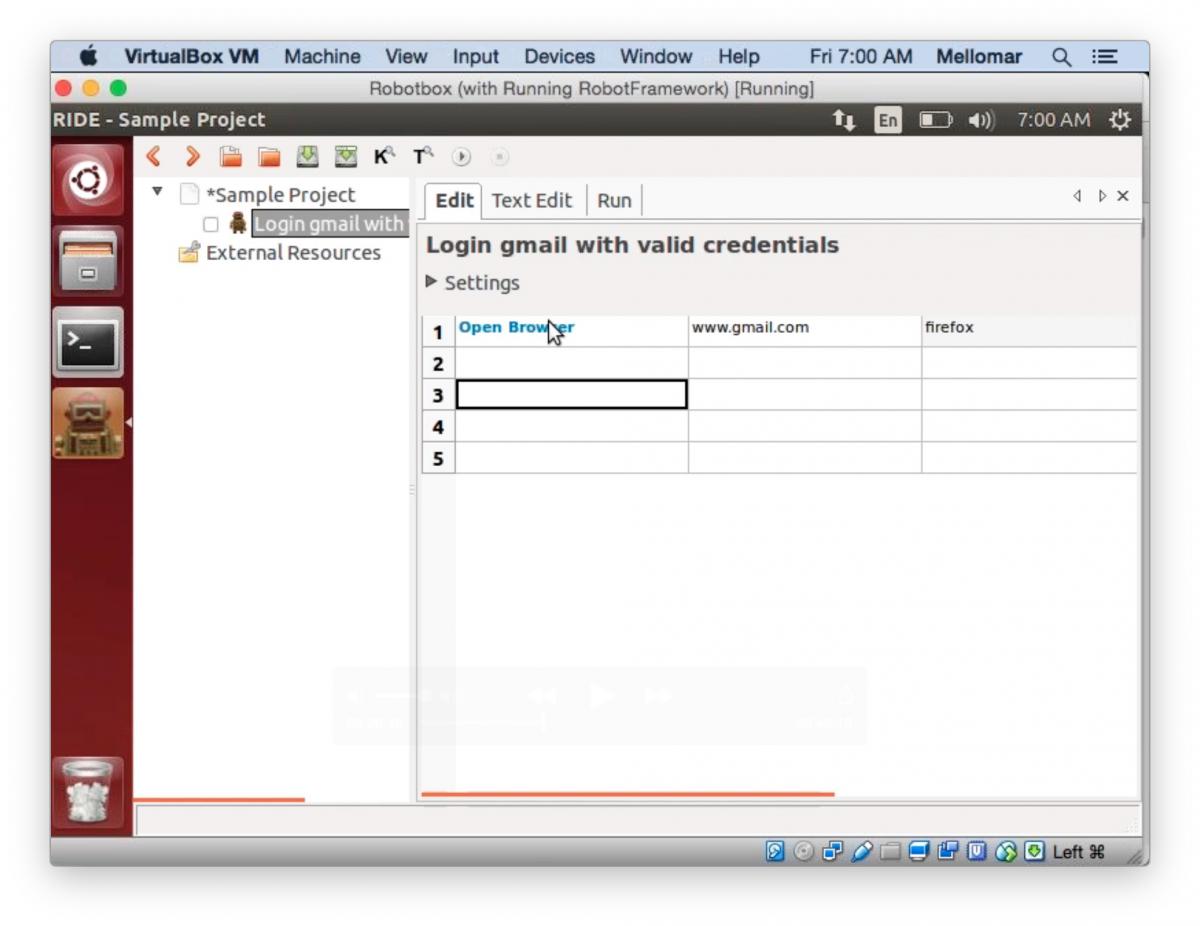The width and height of the screenshot is (1200, 926).
Task: Open Ubuntu Dash from launcher
Action: pos(88,180)
